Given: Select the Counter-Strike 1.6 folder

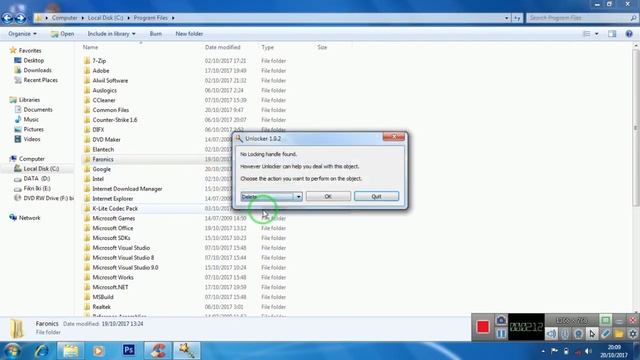Looking at the screenshot, I should coord(115,120).
